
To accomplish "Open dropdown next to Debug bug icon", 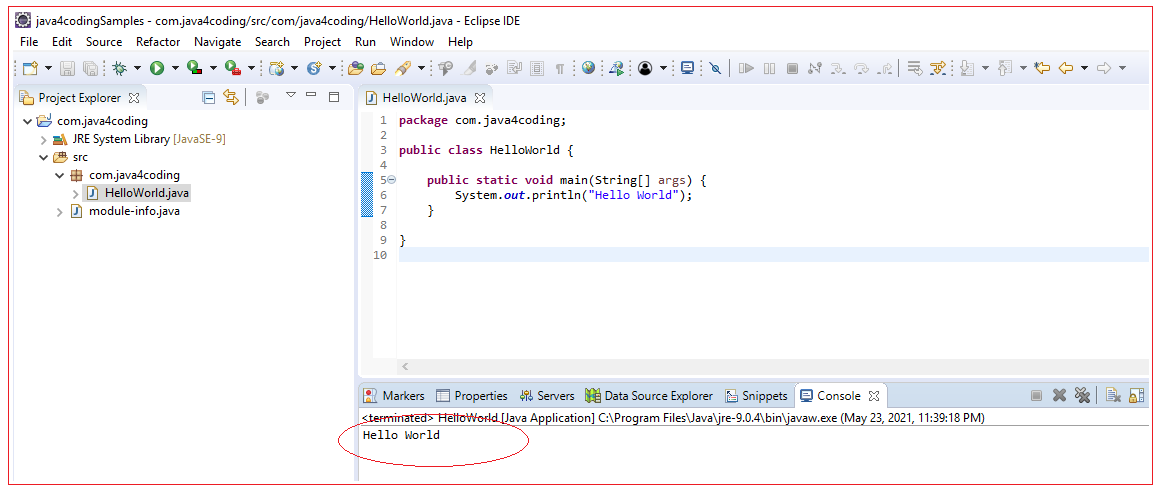I will 137,68.
